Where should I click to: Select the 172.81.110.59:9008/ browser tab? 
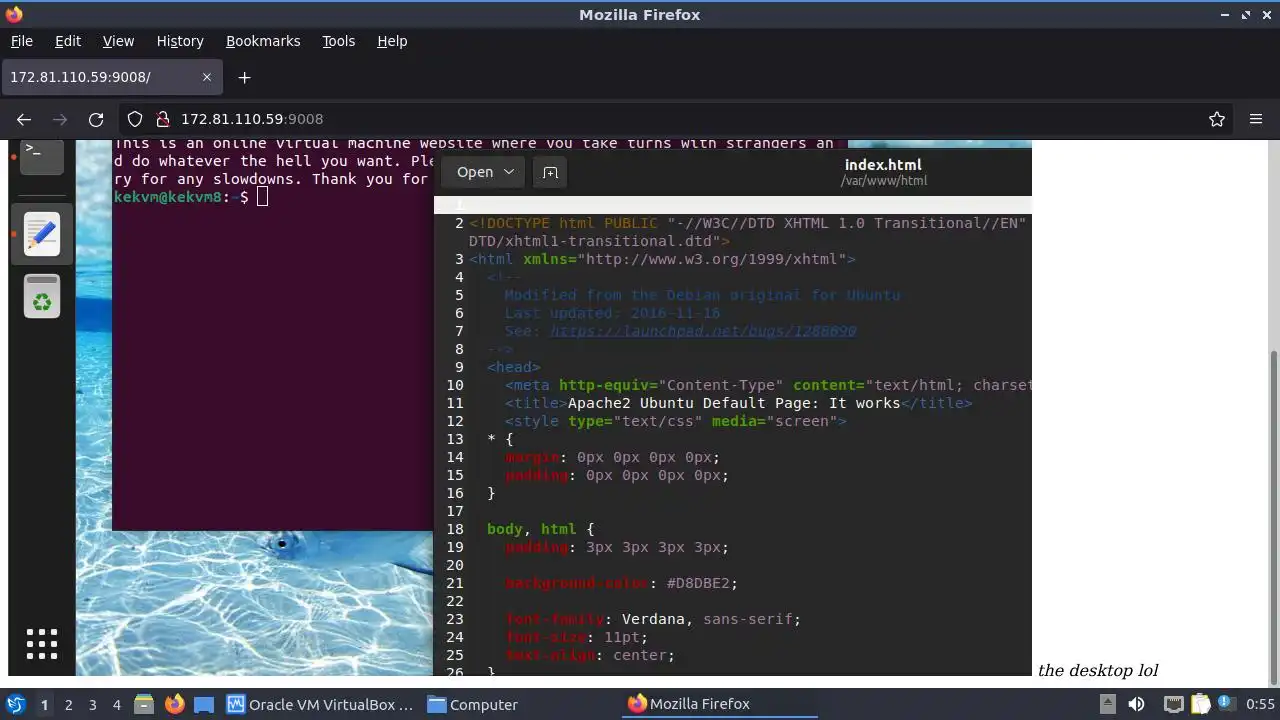[112, 77]
